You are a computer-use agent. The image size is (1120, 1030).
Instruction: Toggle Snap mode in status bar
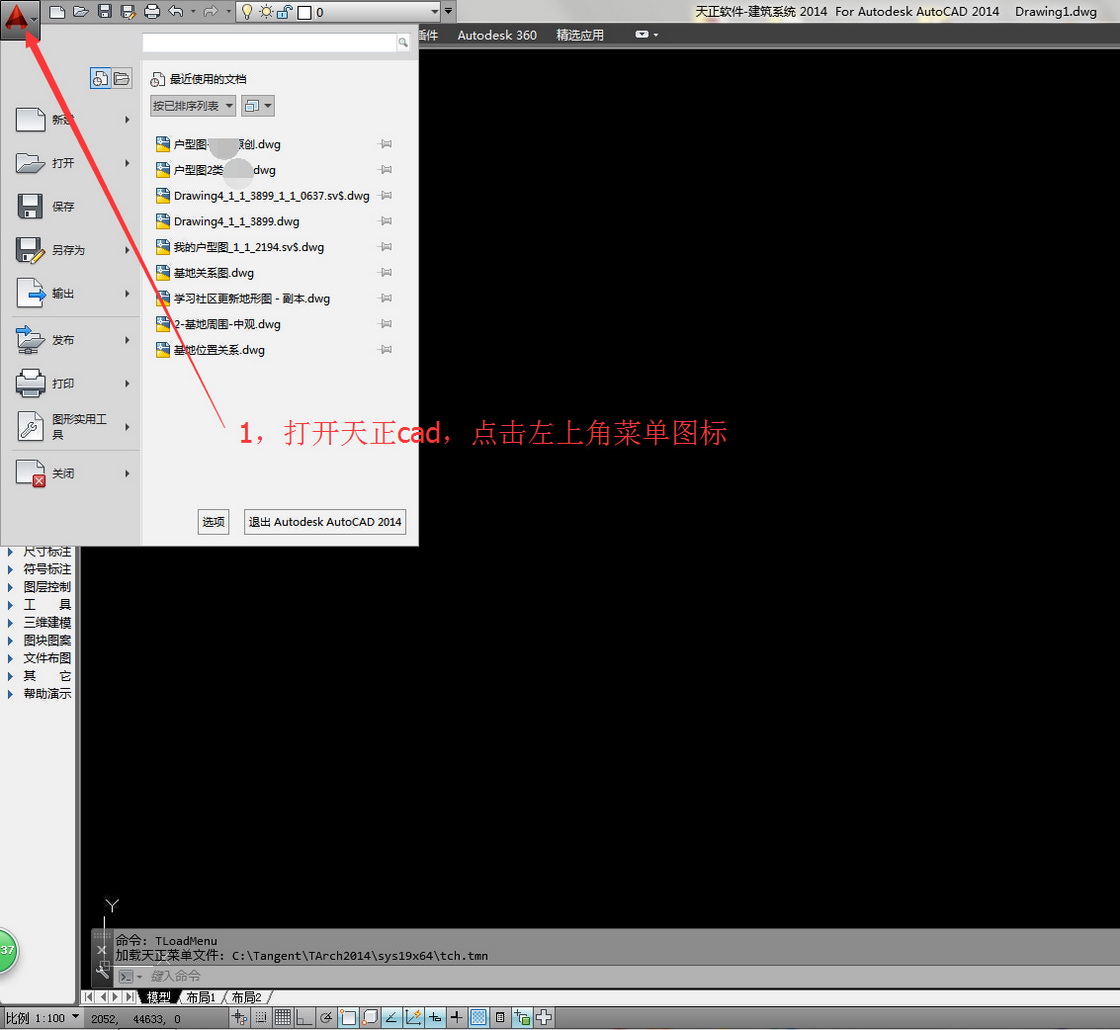(261, 1017)
